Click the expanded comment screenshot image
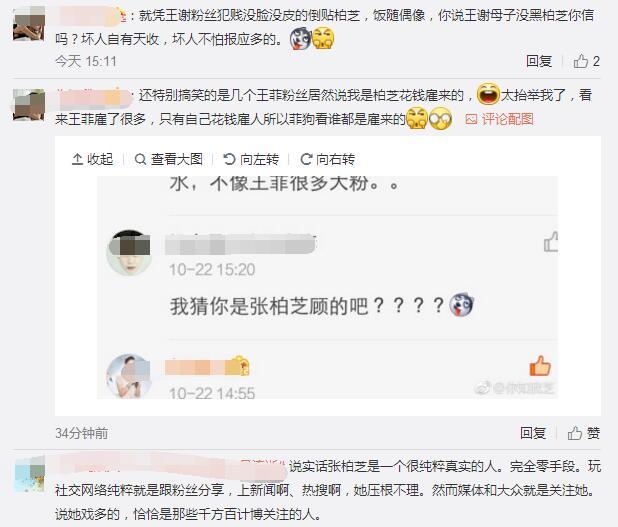Image resolution: width=618 pixels, height=527 pixels. pos(328,287)
